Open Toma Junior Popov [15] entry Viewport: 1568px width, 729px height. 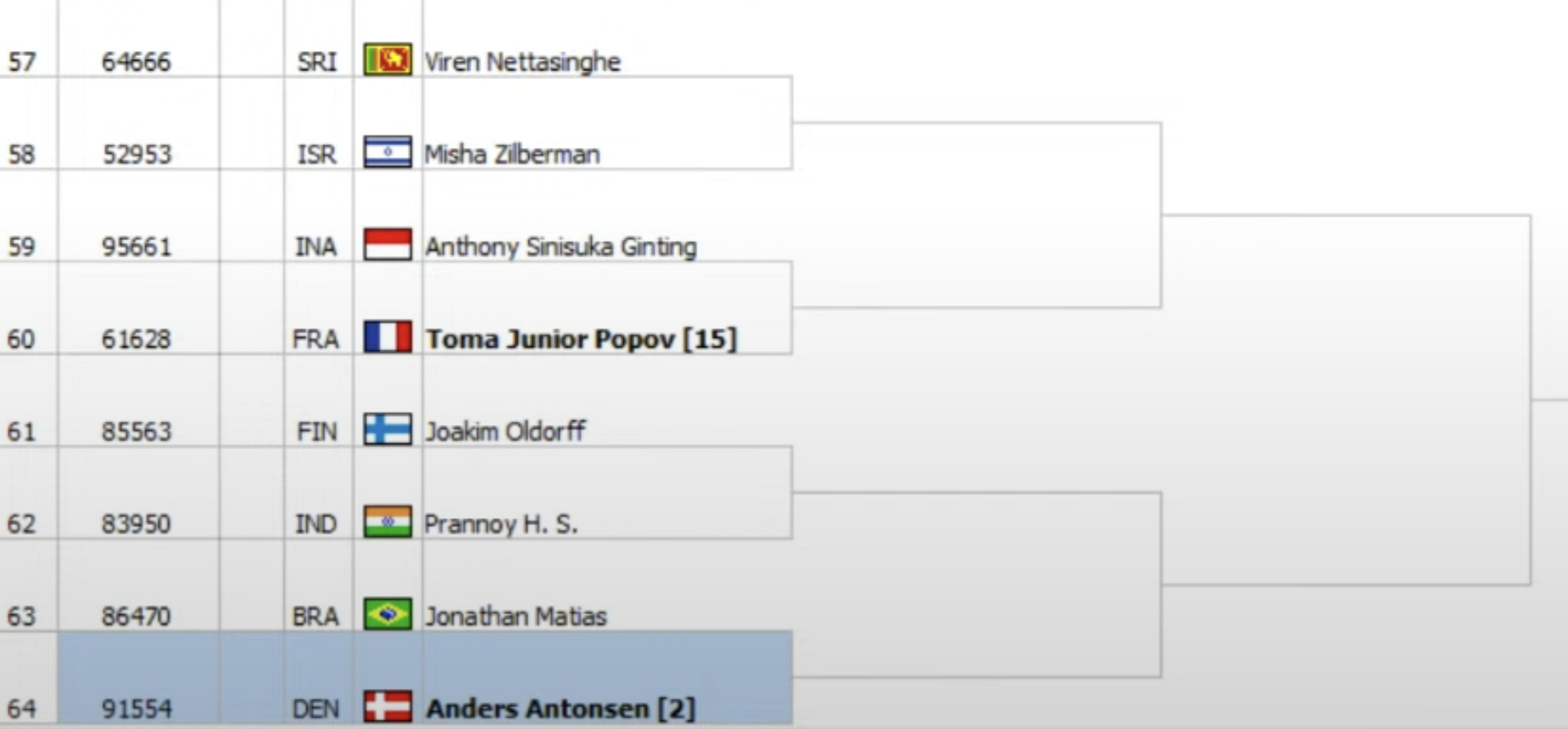pyautogui.click(x=581, y=339)
